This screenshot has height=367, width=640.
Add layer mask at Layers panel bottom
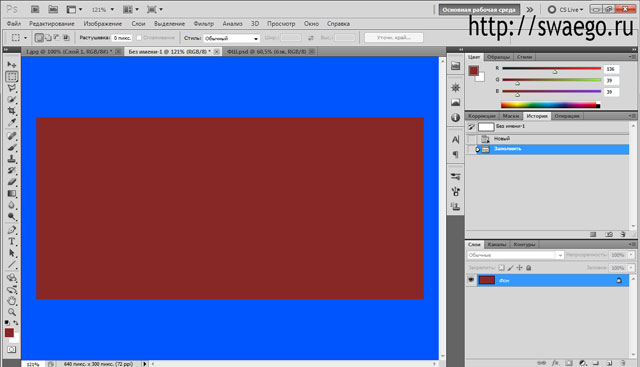click(x=569, y=363)
